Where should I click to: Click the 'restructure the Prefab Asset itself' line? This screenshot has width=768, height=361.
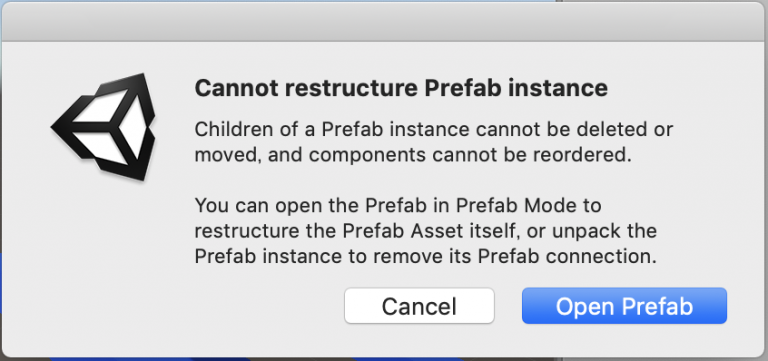click(x=426, y=231)
